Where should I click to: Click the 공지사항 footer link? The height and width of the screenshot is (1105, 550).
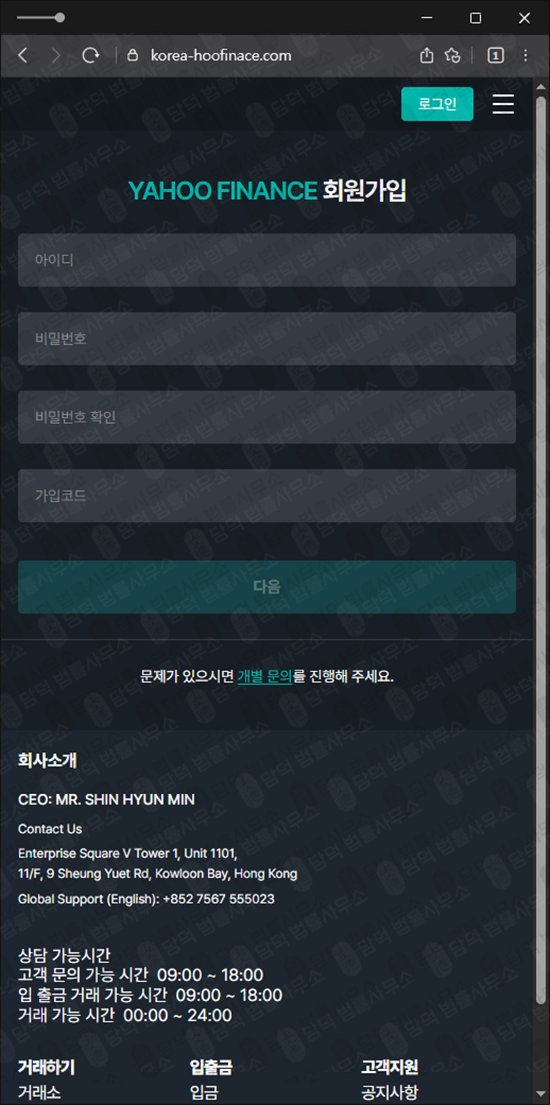pyautogui.click(x=389, y=1093)
